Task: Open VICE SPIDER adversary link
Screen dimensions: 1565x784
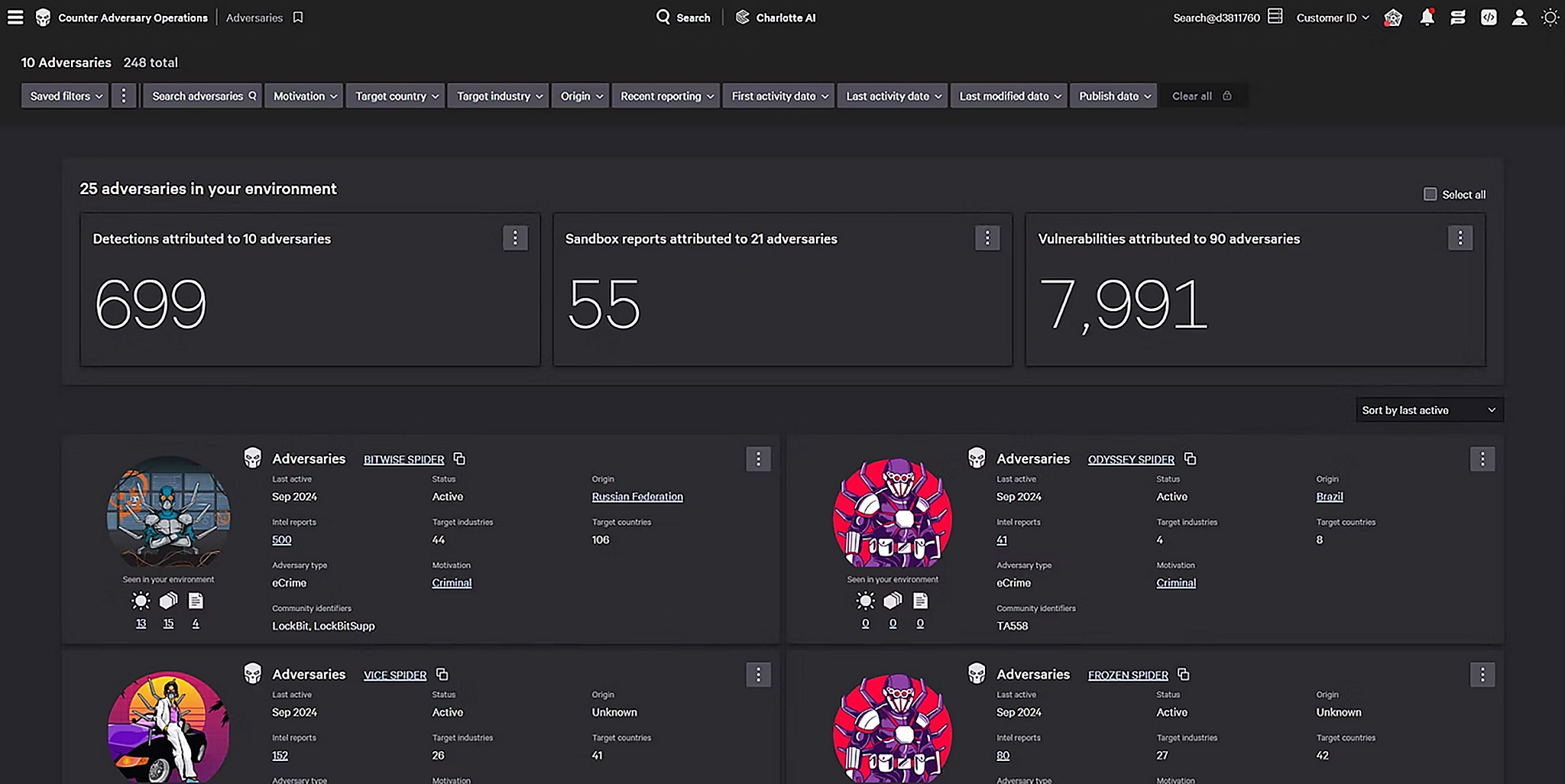Action: [x=395, y=675]
